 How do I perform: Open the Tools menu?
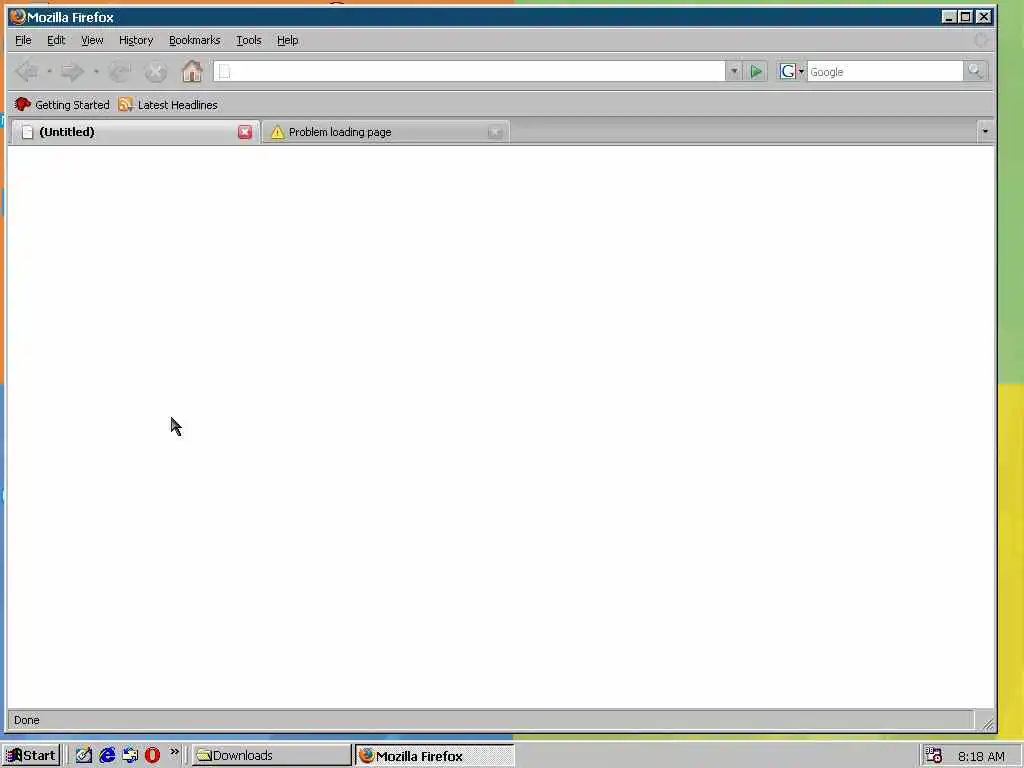pyautogui.click(x=249, y=40)
